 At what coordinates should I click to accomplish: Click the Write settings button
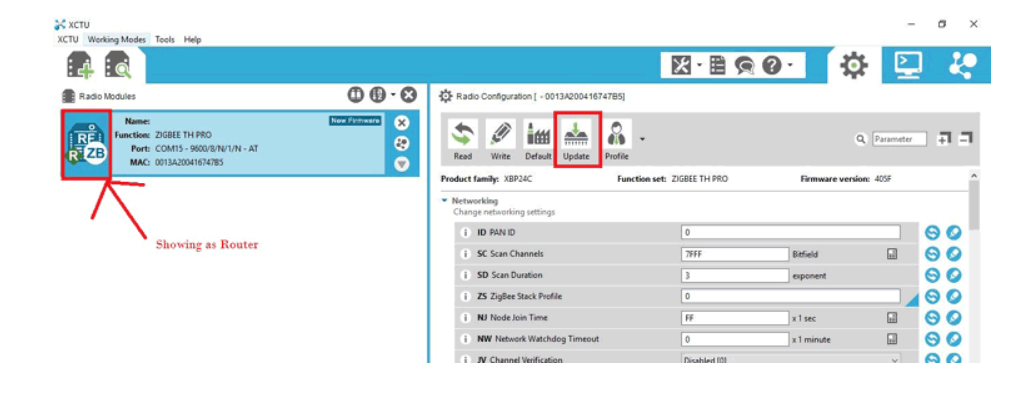(x=500, y=140)
